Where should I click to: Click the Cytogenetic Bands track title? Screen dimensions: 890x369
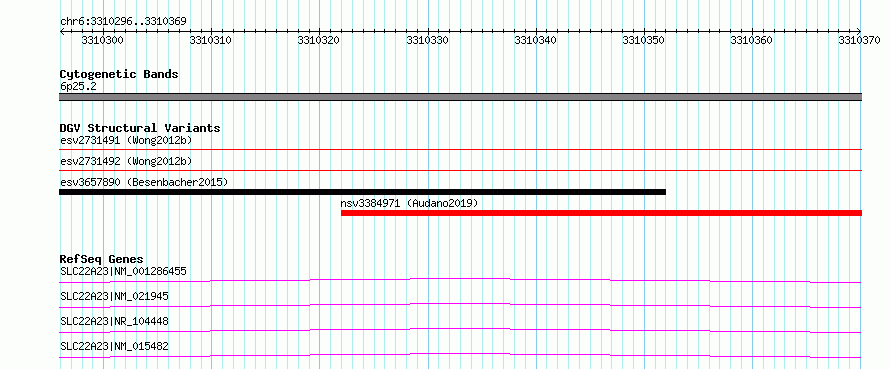click(119, 74)
